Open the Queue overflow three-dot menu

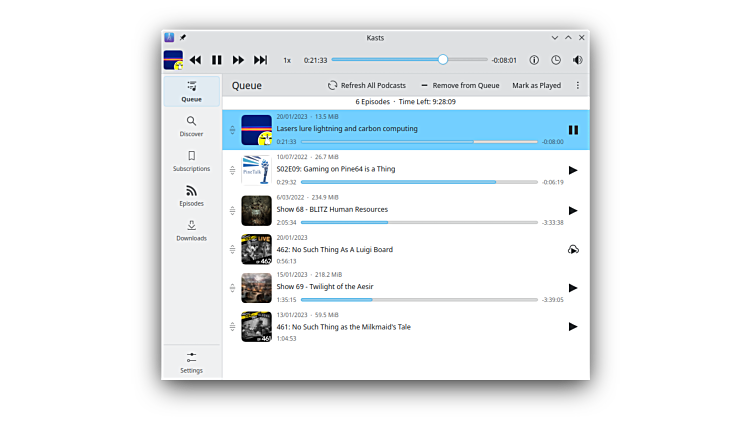[577, 86]
